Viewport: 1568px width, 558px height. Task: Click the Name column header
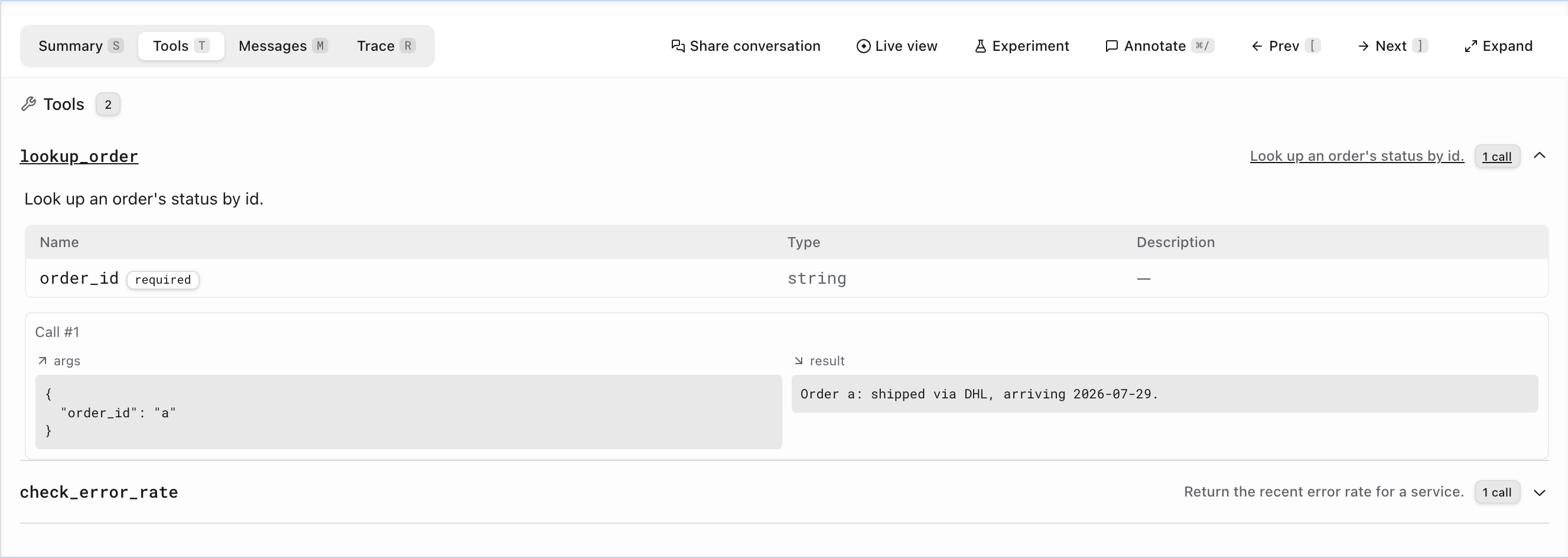pos(59,242)
